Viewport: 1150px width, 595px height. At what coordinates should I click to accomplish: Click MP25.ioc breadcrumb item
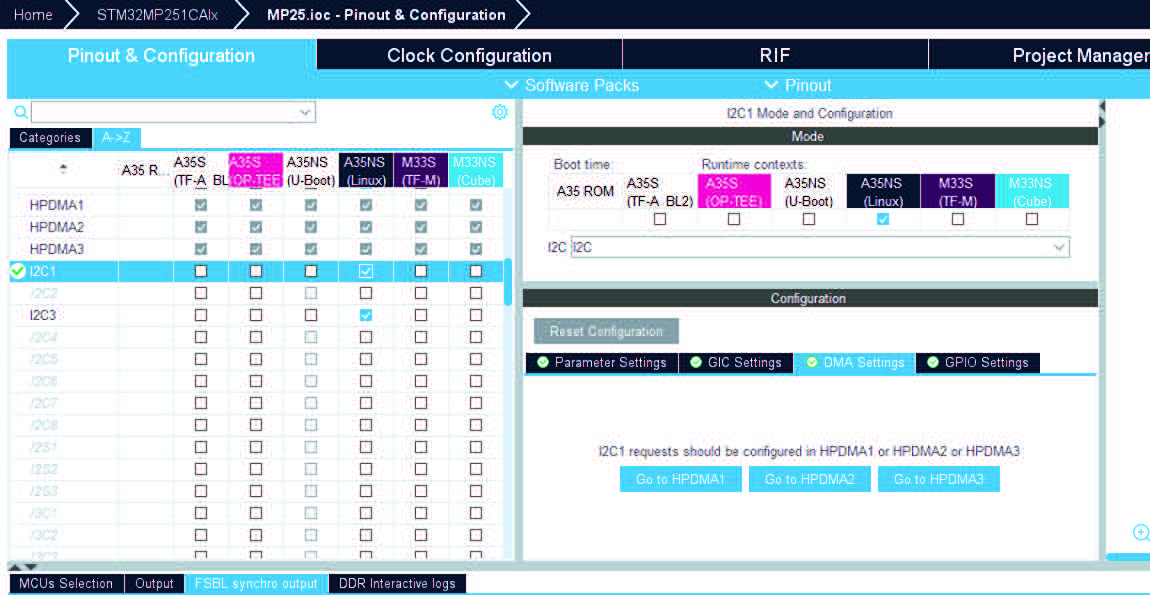(386, 15)
